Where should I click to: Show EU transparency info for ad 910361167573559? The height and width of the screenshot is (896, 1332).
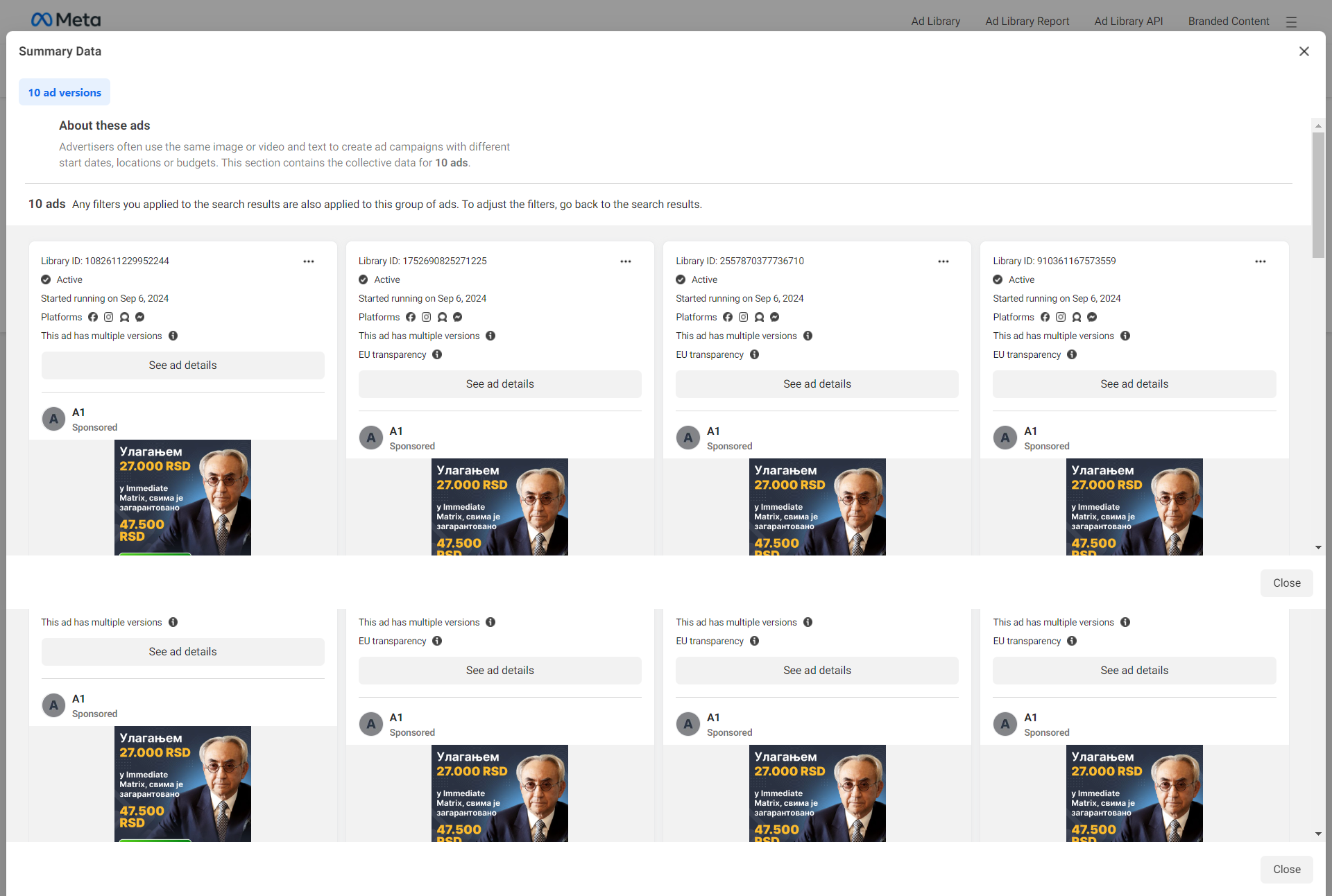click(x=1072, y=354)
